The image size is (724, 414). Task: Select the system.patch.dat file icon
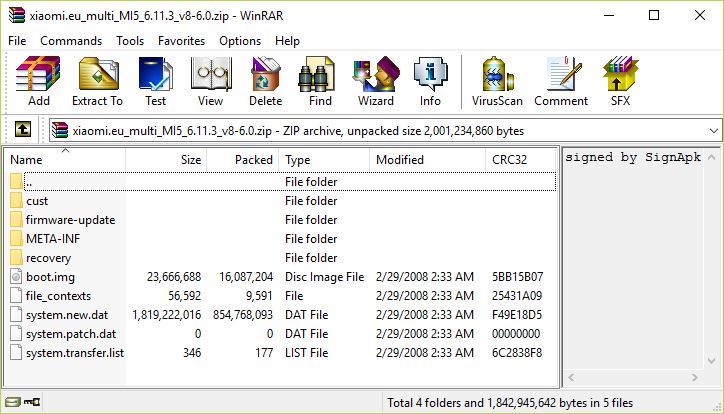coord(16,333)
